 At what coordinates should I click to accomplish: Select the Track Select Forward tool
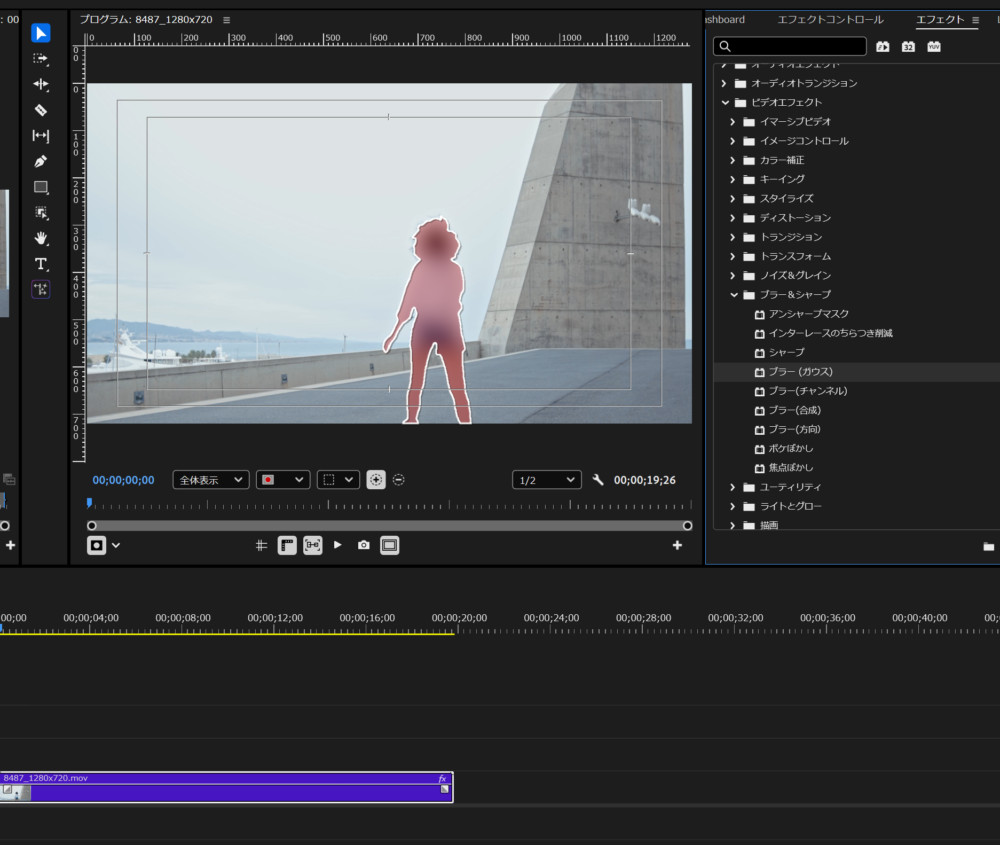pos(41,59)
